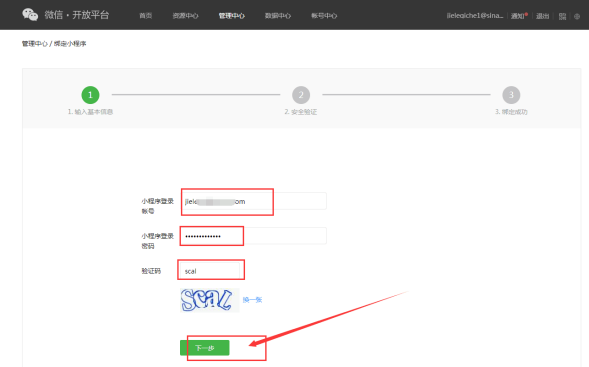Switch to 管理中心 tab
This screenshot has height=367, width=589.
[x=231, y=16]
